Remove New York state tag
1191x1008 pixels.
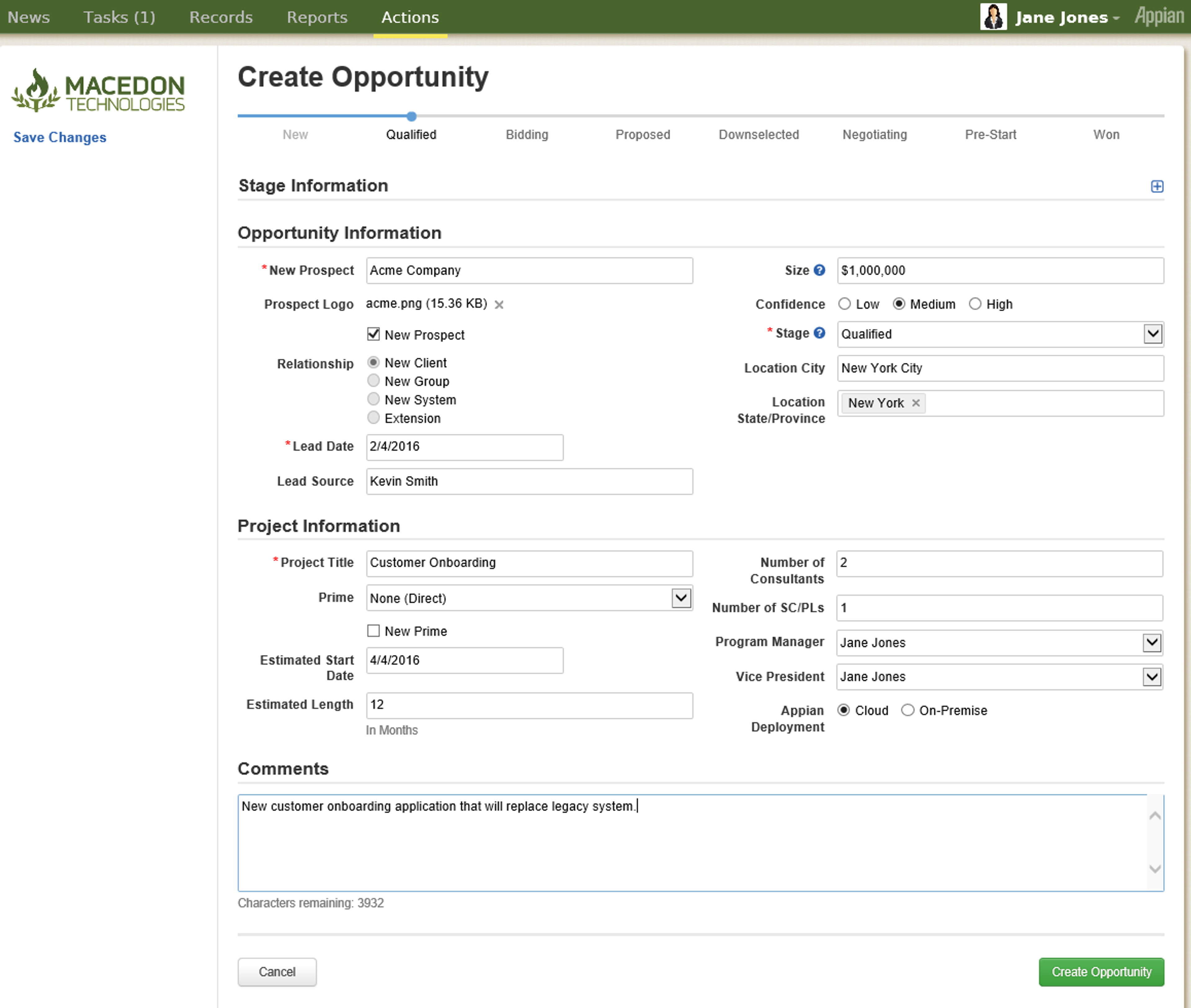click(x=916, y=403)
